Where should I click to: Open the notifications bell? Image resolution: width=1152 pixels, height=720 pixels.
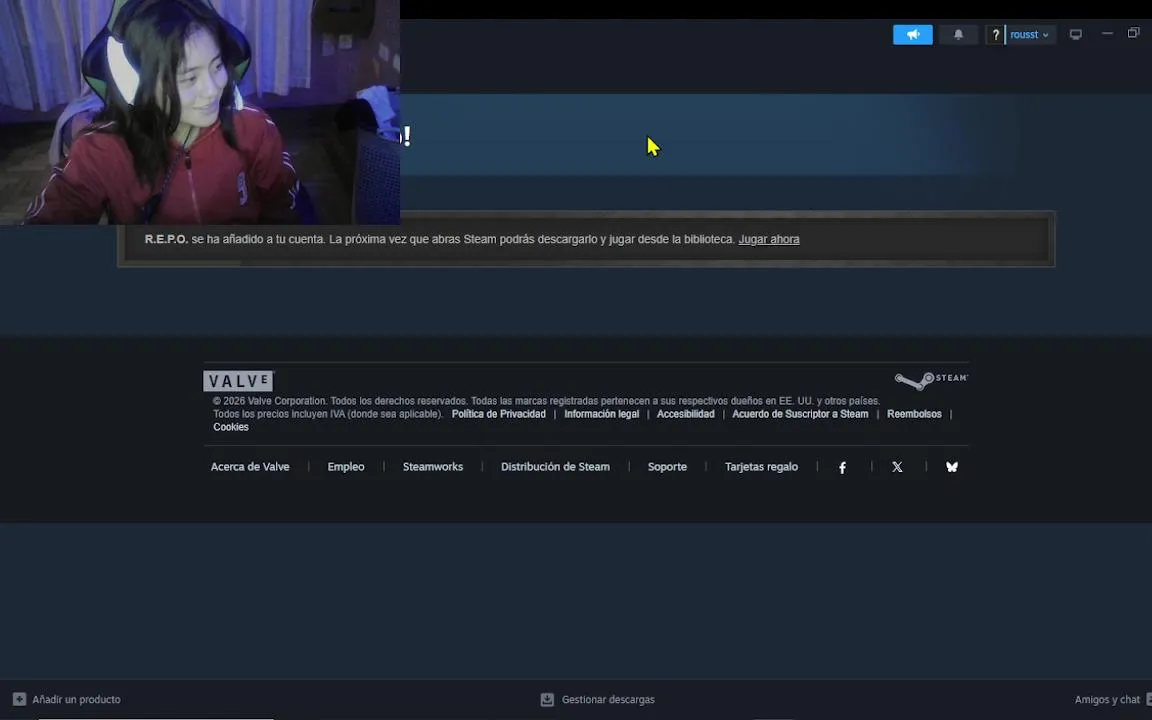[958, 35]
